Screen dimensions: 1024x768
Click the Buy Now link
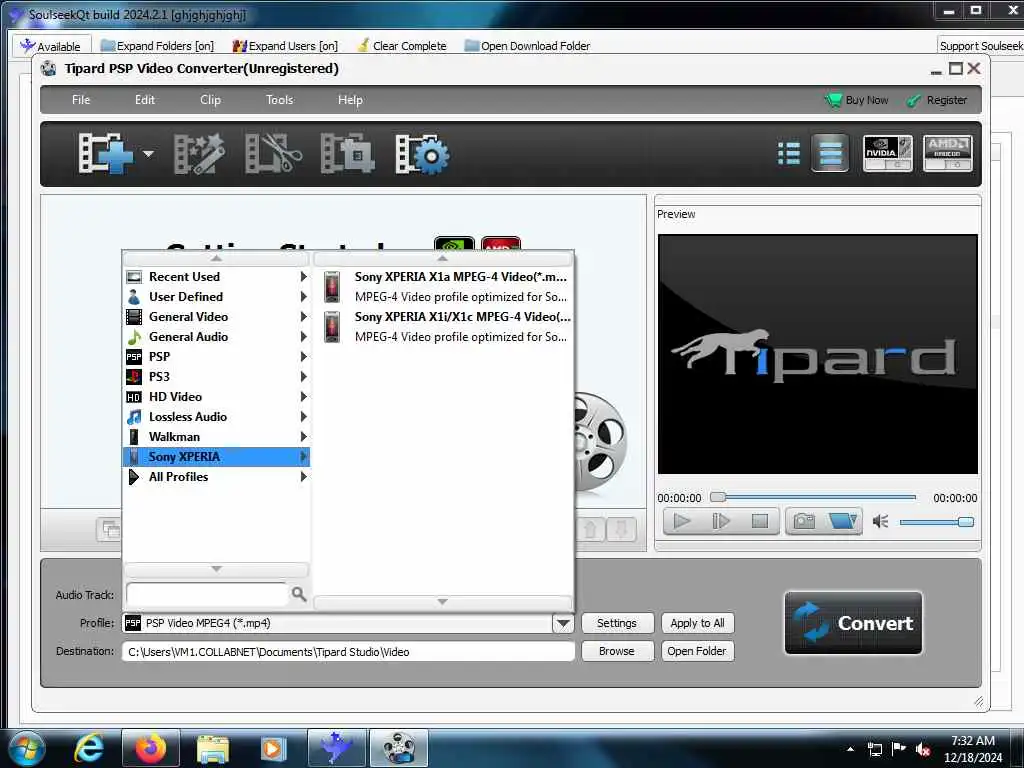click(x=857, y=100)
